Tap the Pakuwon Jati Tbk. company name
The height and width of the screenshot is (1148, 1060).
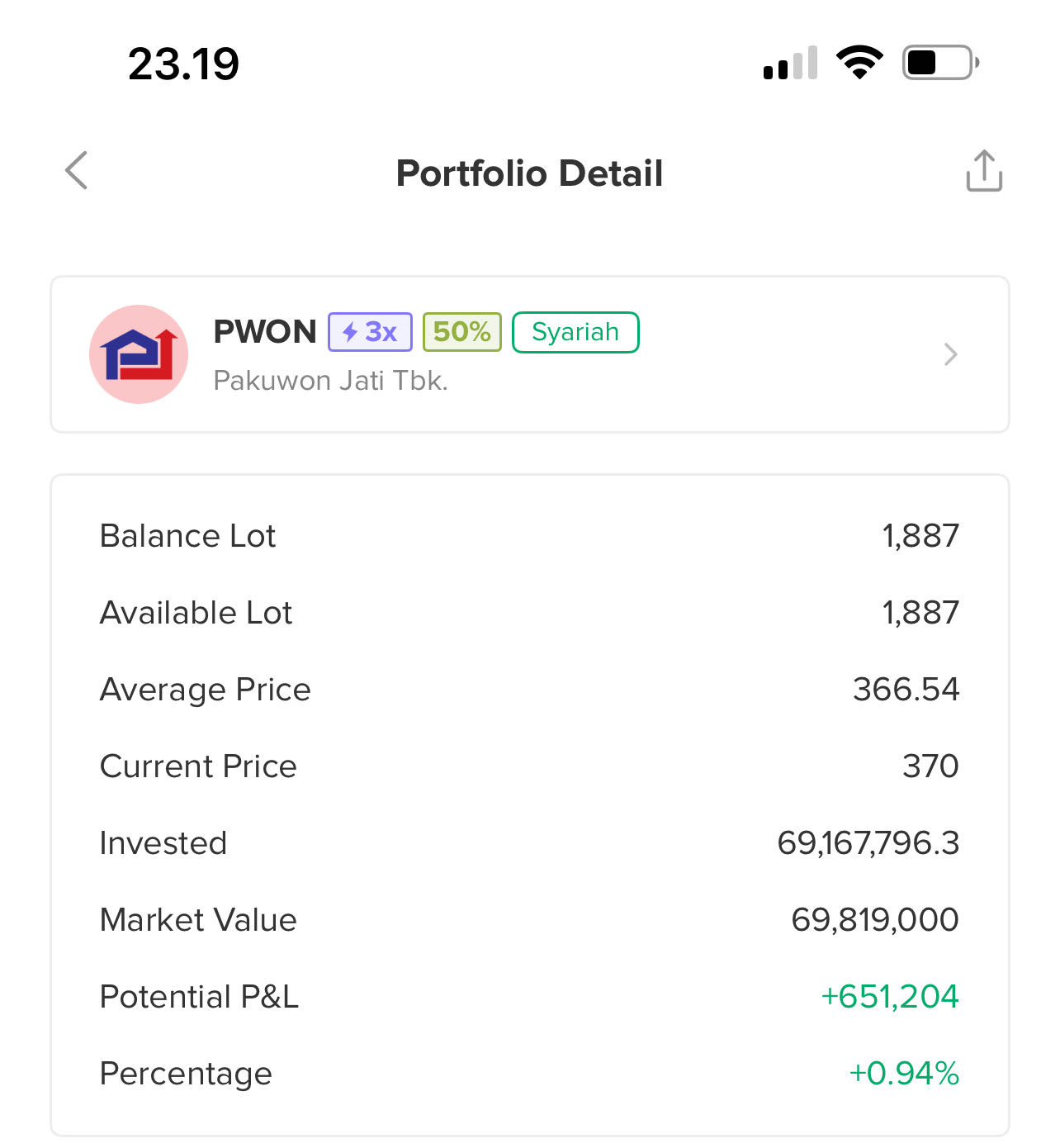(330, 381)
